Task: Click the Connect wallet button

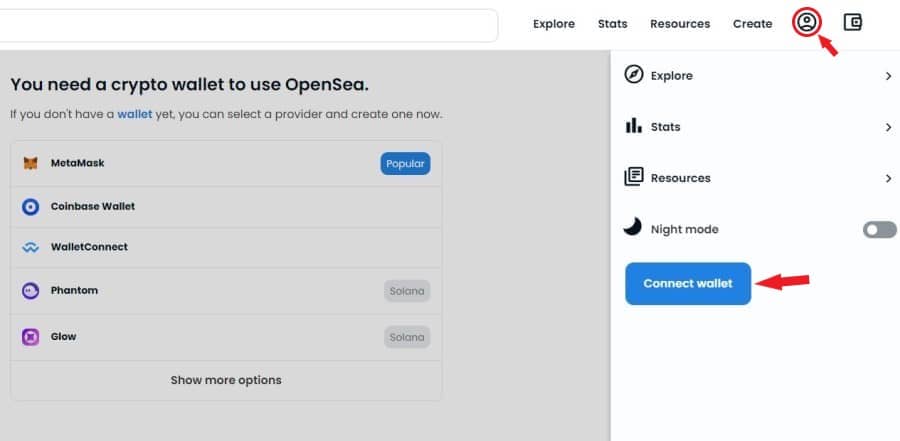Action: coord(688,284)
